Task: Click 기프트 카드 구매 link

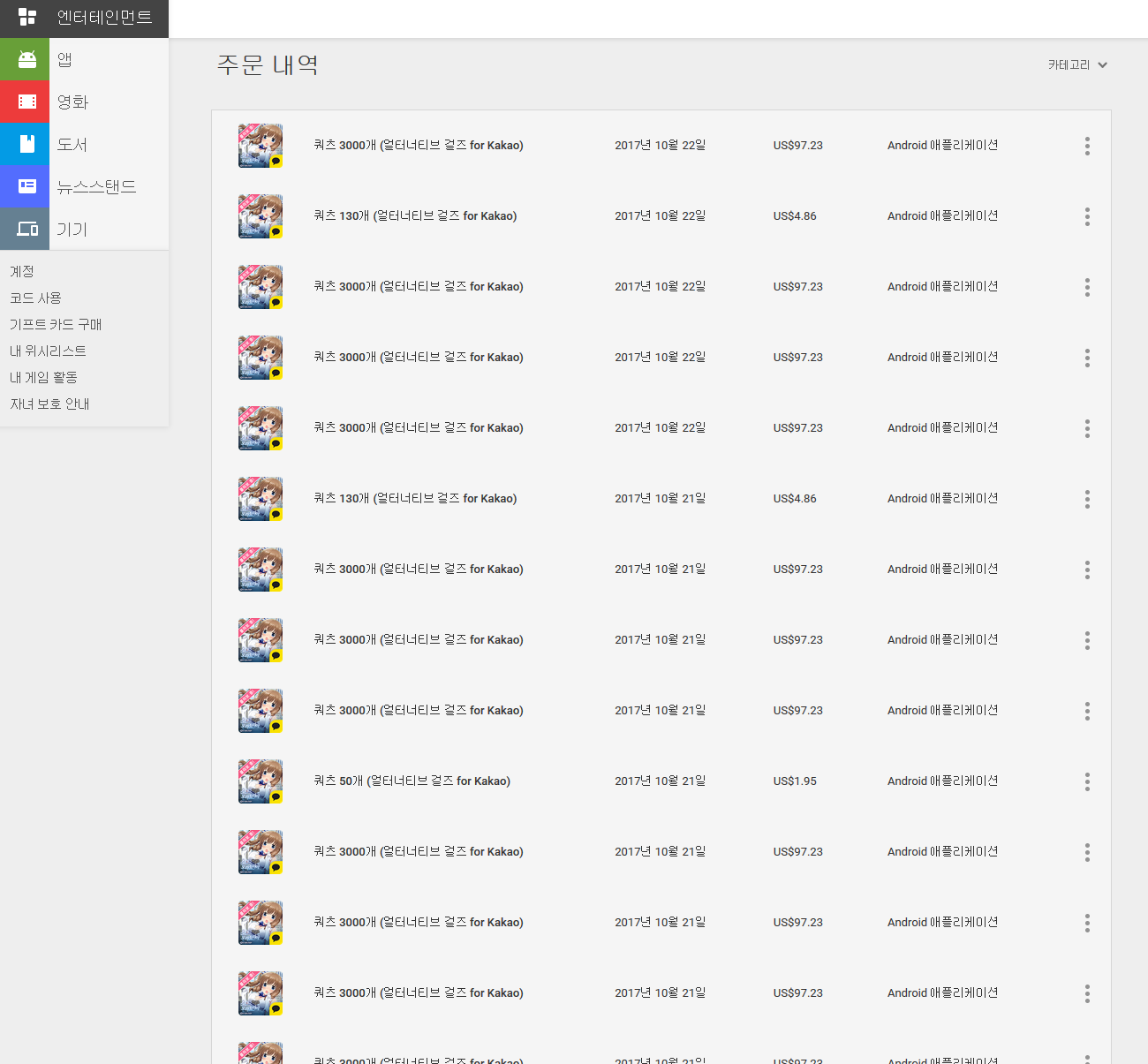Action: [56, 324]
